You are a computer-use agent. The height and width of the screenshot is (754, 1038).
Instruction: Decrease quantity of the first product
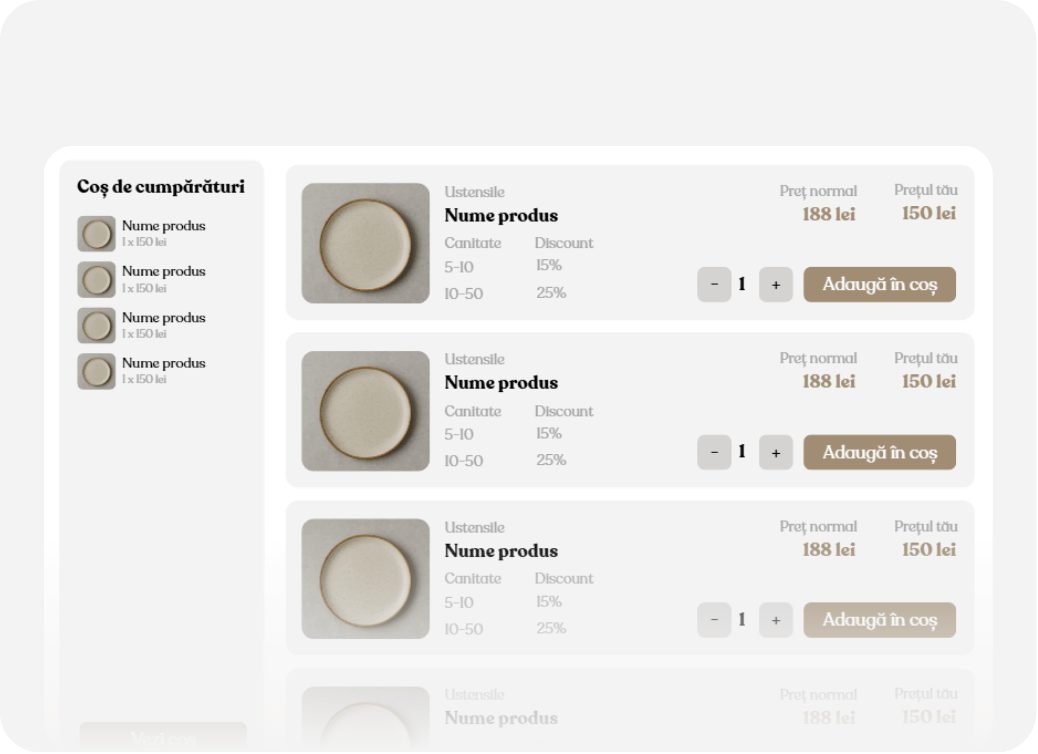point(714,285)
